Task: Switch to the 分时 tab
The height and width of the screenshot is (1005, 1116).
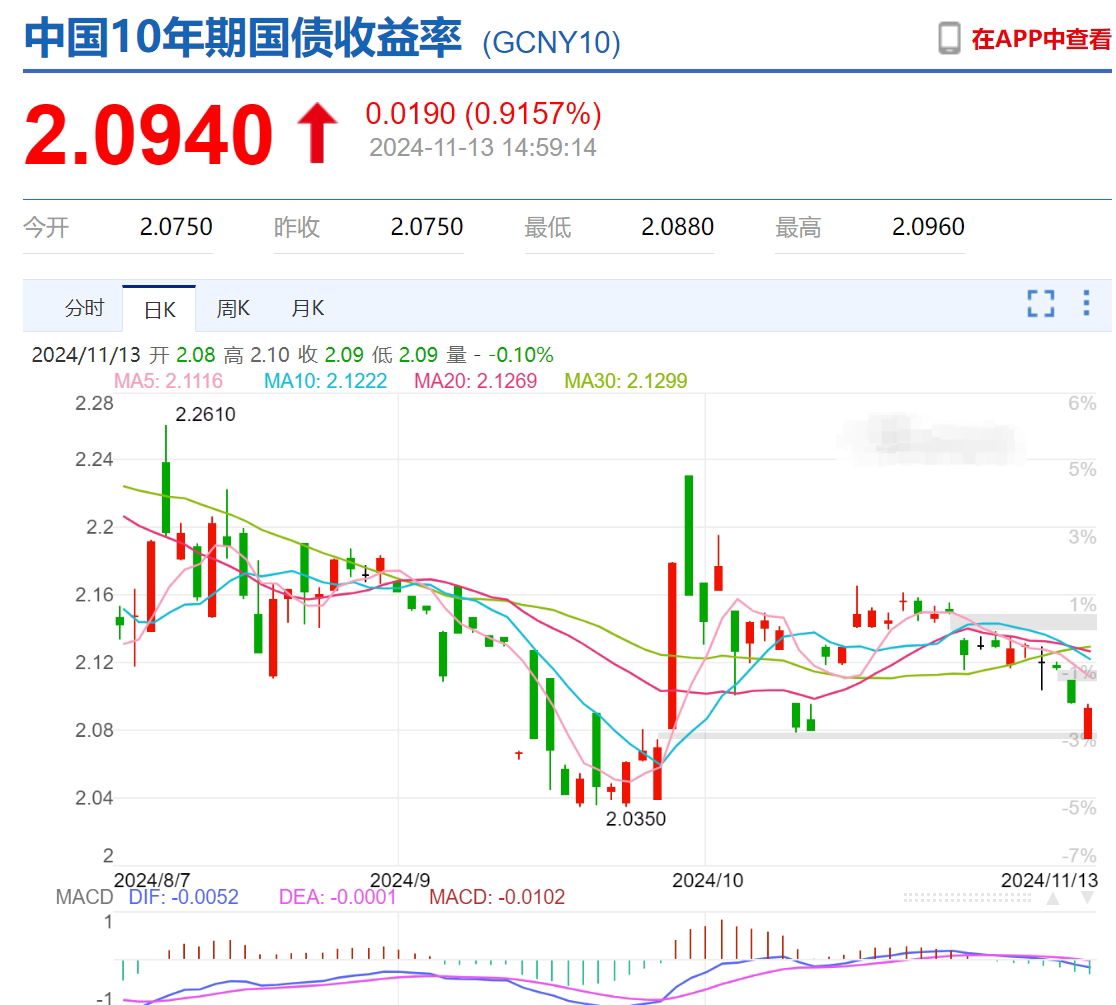Action: (x=84, y=308)
